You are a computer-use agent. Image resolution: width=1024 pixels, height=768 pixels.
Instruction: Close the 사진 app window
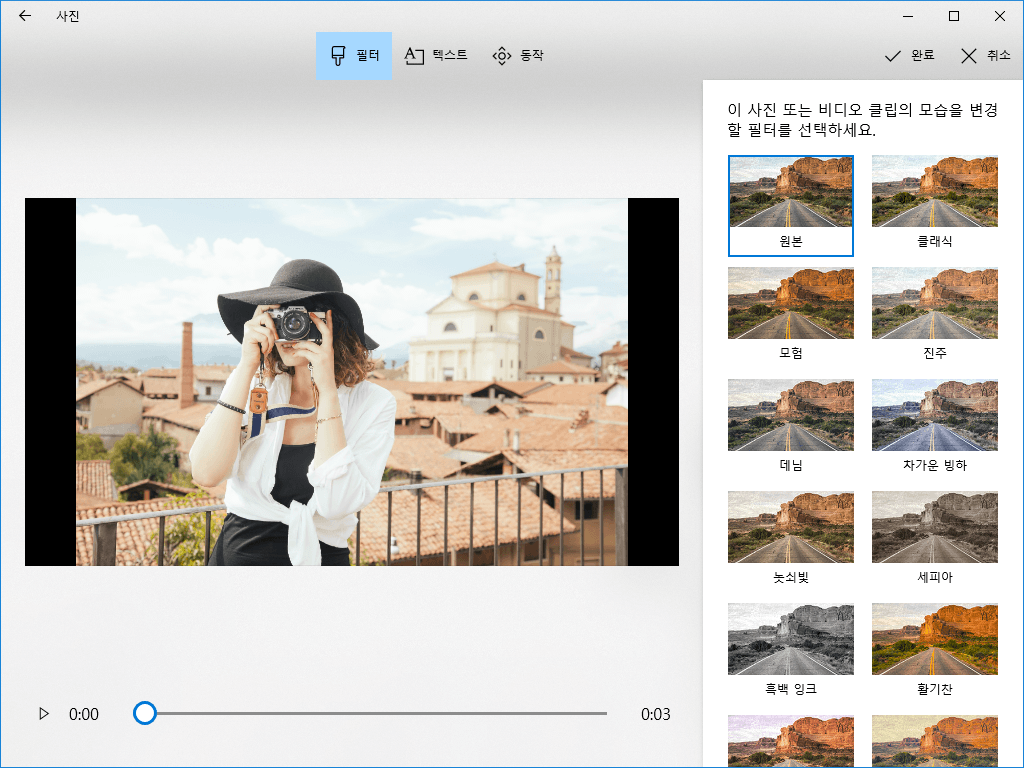tap(999, 16)
